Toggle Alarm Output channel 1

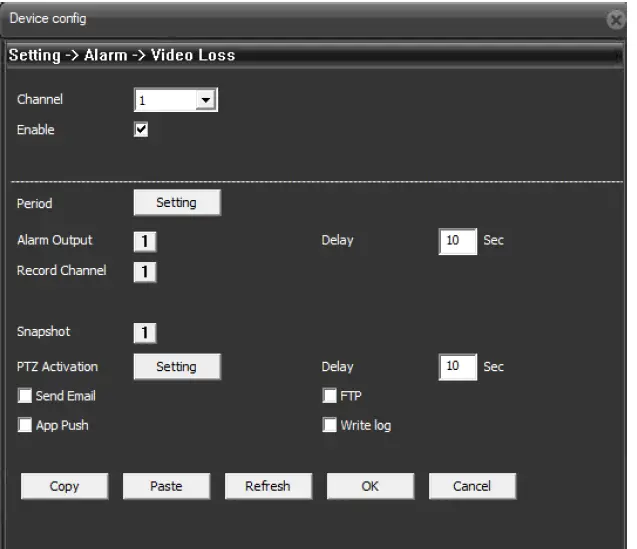(x=145, y=241)
